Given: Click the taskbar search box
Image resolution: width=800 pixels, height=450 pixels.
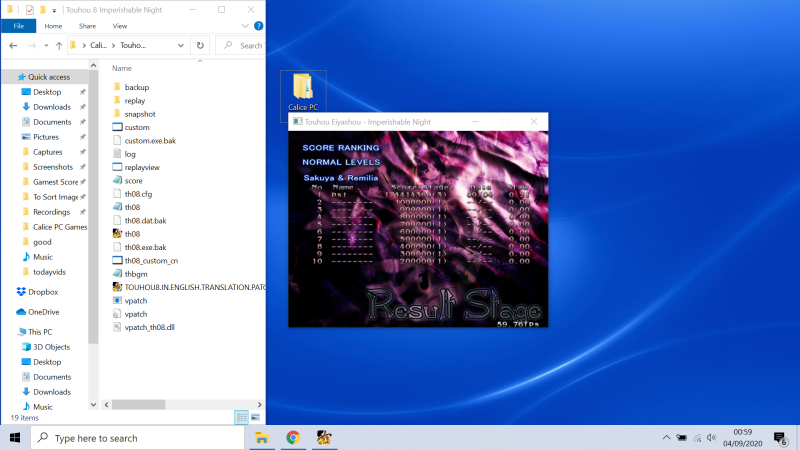Looking at the screenshot, I should tap(138, 438).
